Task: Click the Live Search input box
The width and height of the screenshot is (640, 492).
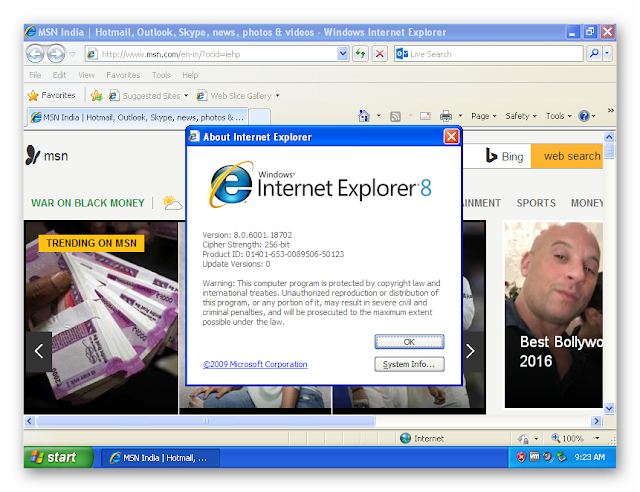Action: (x=489, y=54)
